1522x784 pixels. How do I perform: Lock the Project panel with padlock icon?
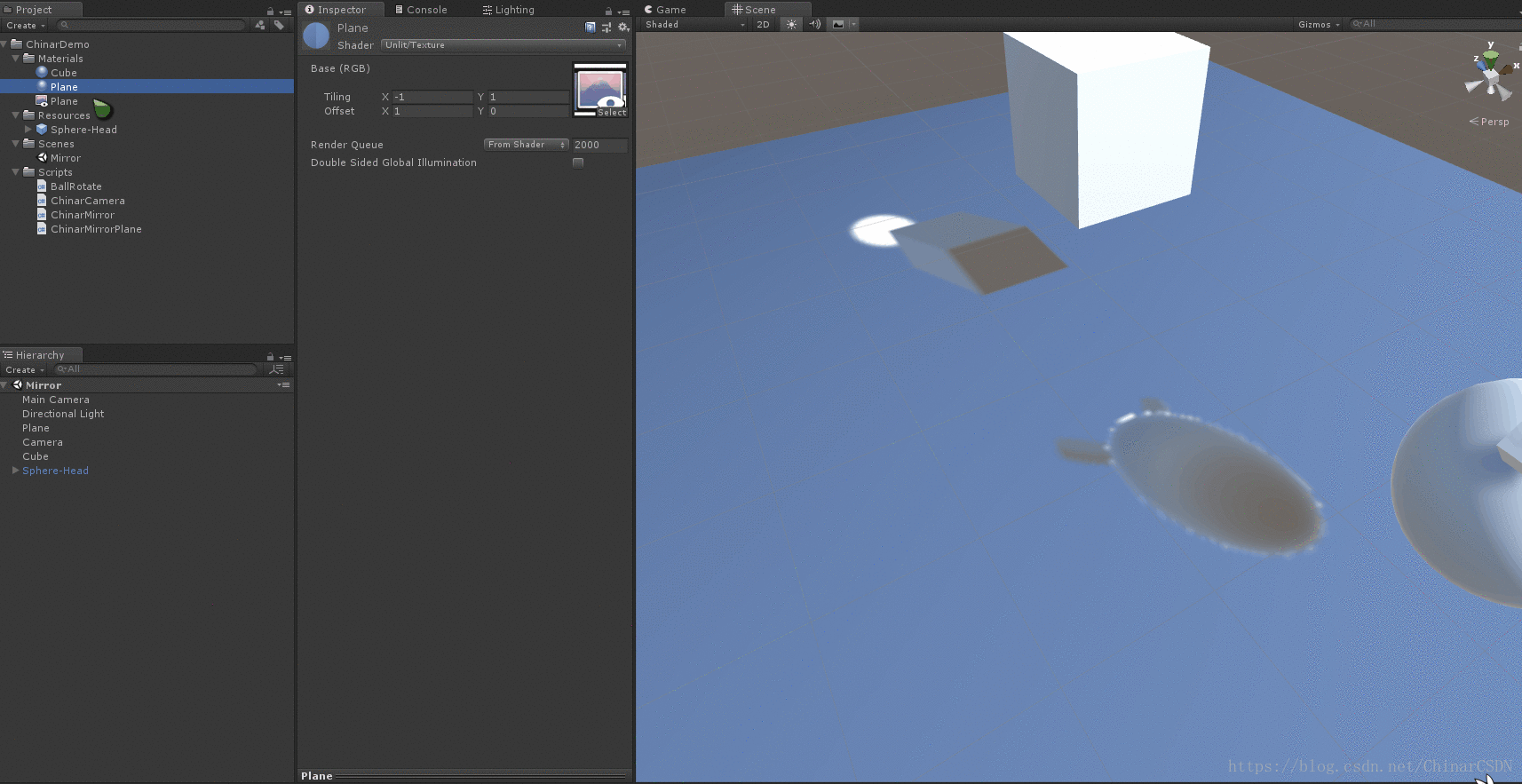click(270, 11)
